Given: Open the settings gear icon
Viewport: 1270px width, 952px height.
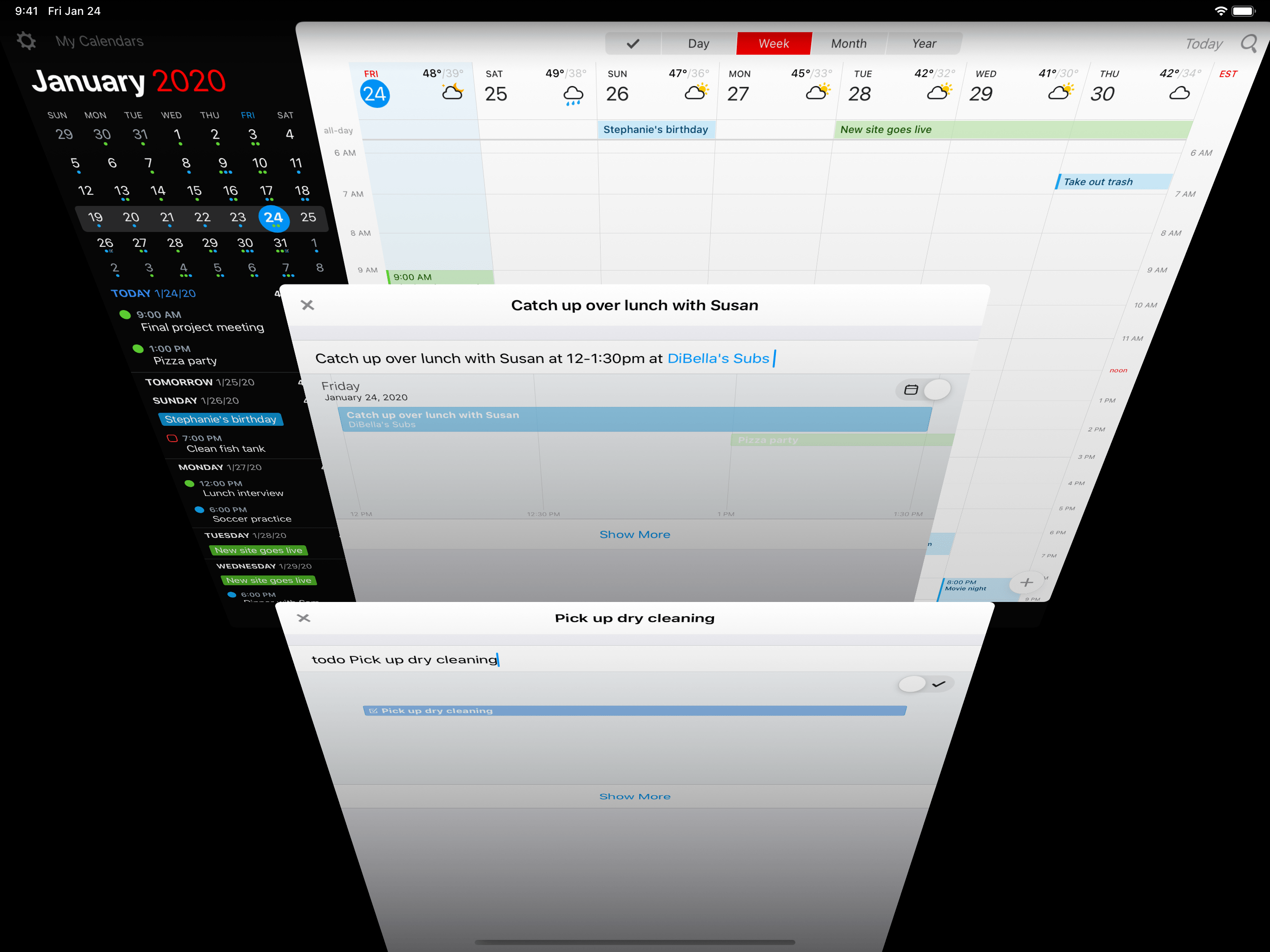Looking at the screenshot, I should point(26,40).
